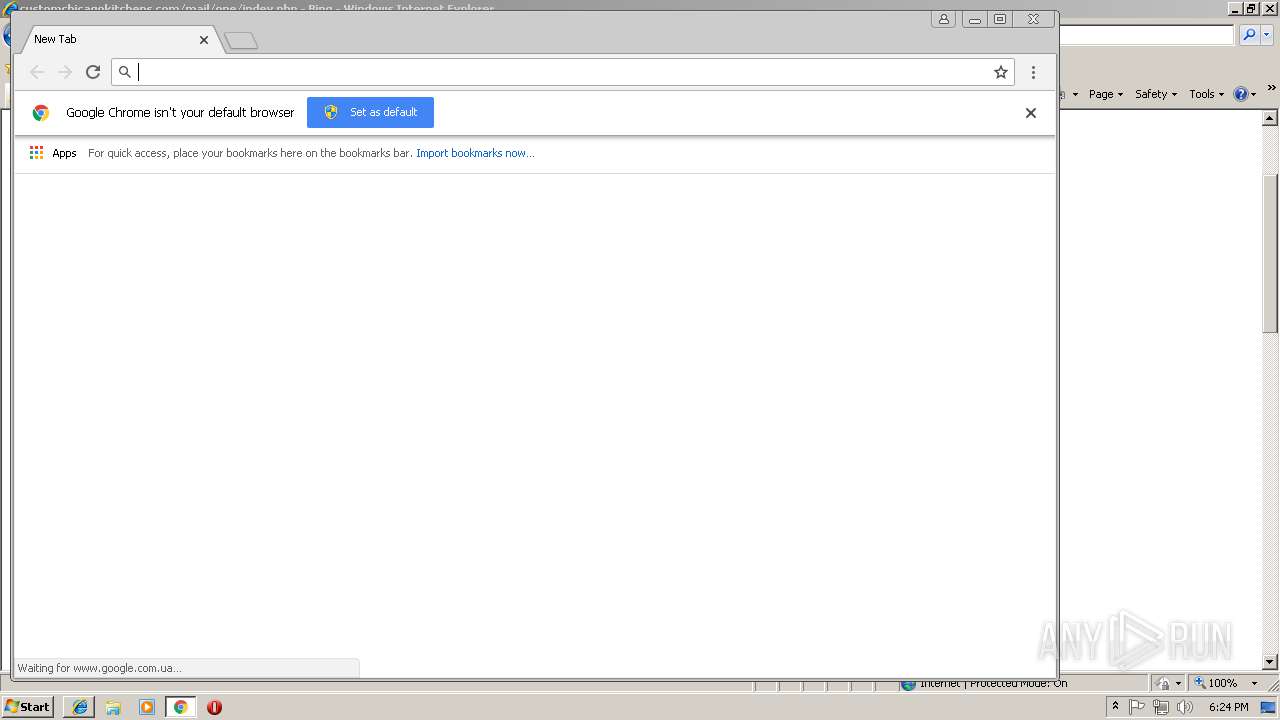Reload the page in Chrome
Screen dimensions: 1280x720
click(x=93, y=72)
